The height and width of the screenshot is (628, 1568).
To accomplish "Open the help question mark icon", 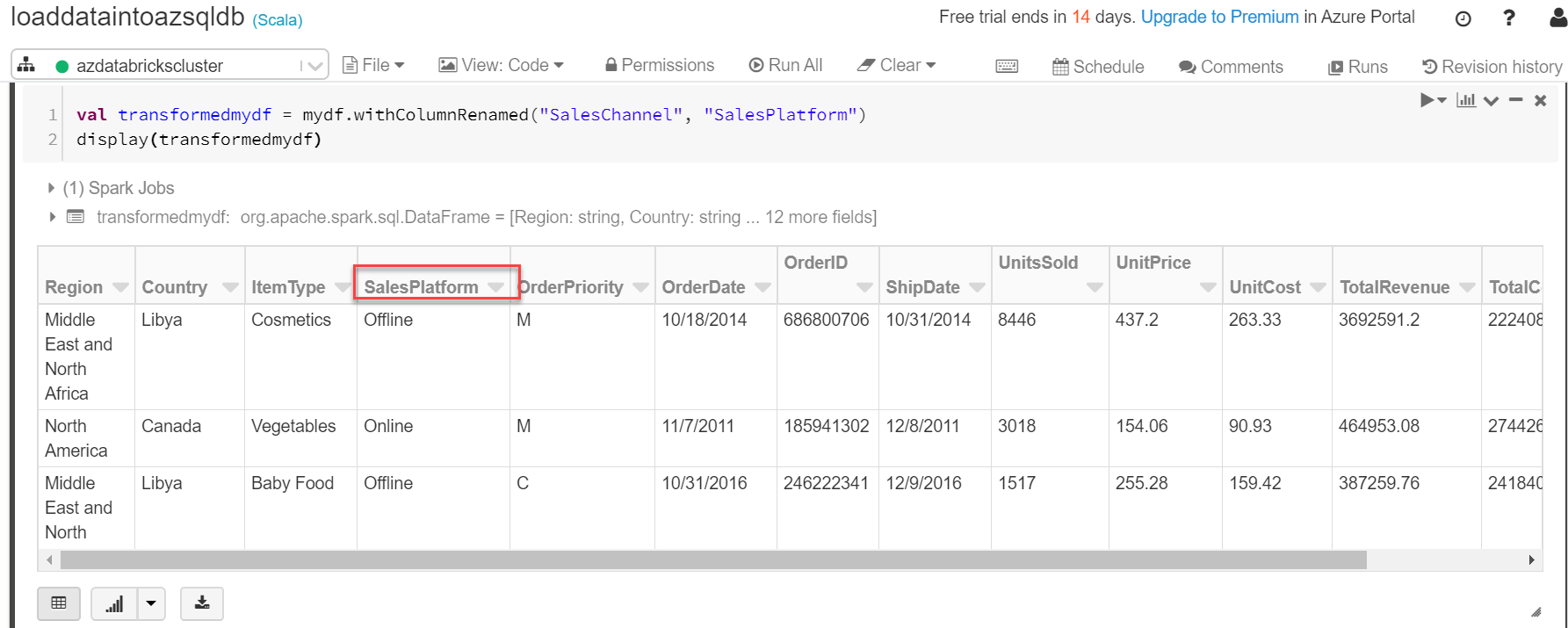I will [1509, 18].
